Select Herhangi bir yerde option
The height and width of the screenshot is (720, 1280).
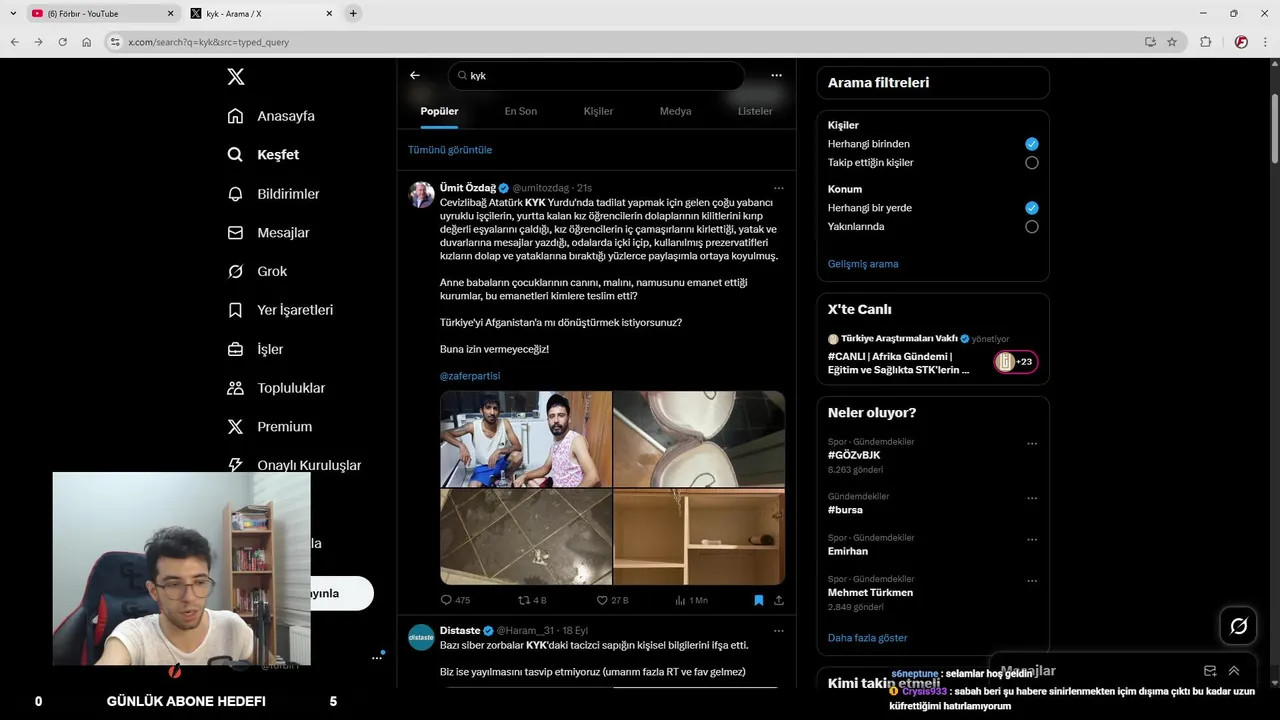1032,208
